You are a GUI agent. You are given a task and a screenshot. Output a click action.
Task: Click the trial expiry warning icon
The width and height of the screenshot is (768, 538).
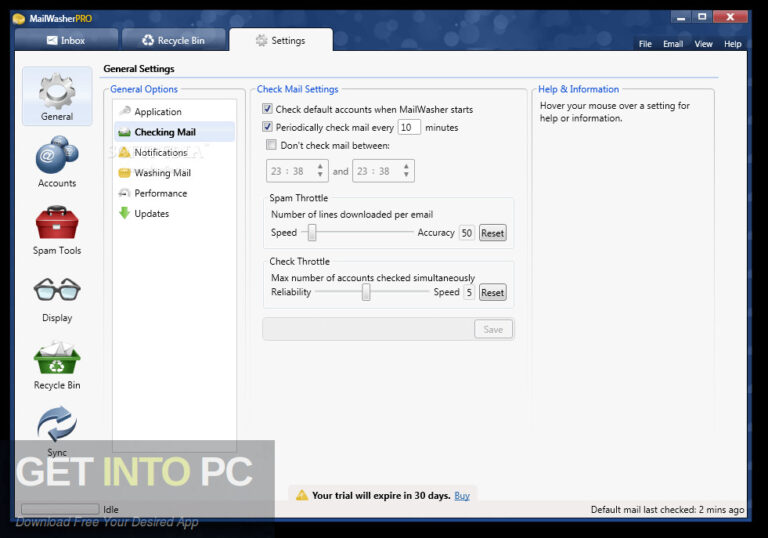[302, 495]
